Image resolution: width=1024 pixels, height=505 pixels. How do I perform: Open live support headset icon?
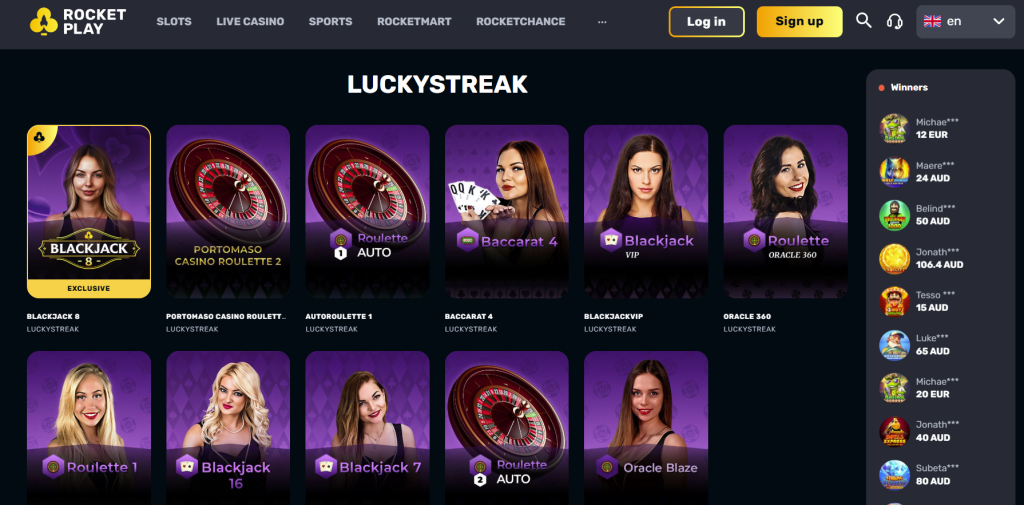coord(895,22)
